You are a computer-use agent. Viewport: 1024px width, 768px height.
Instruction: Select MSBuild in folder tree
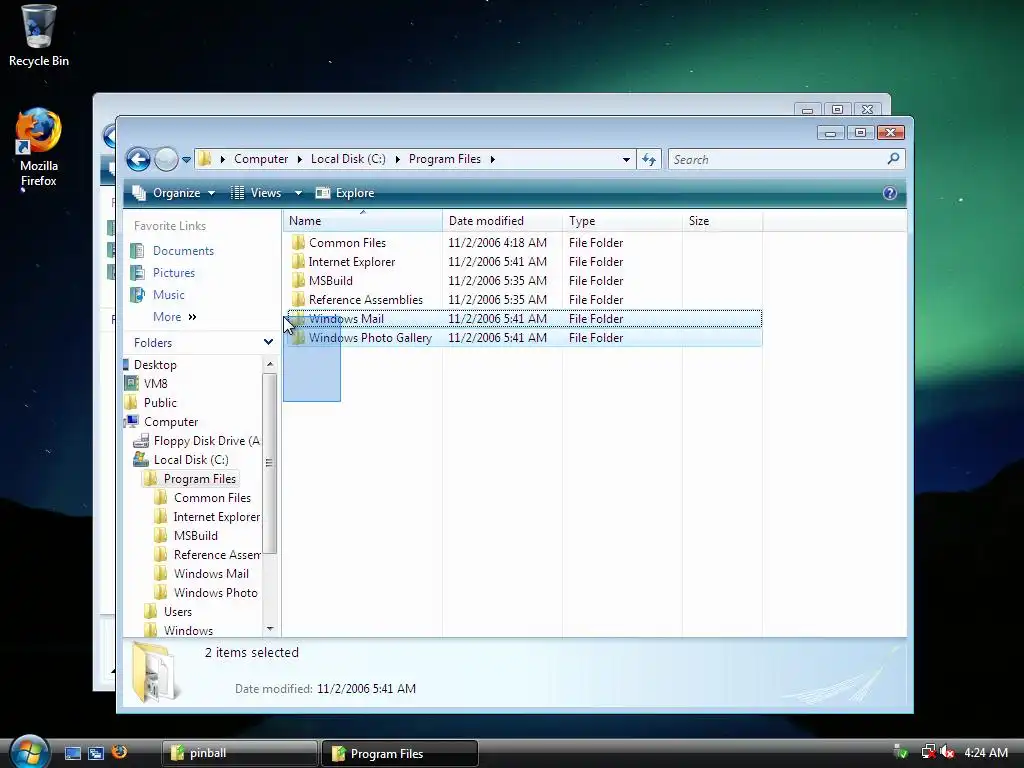(195, 536)
